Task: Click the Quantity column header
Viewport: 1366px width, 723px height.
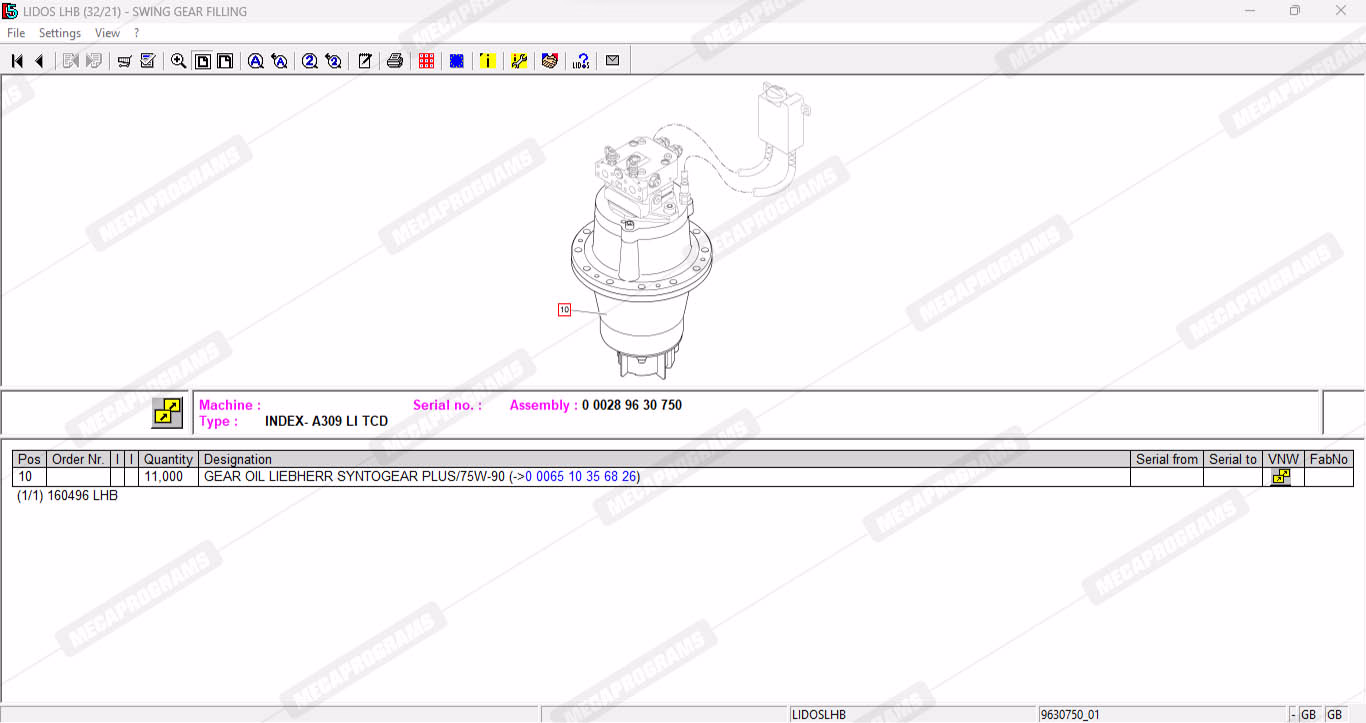Action: click(x=168, y=460)
